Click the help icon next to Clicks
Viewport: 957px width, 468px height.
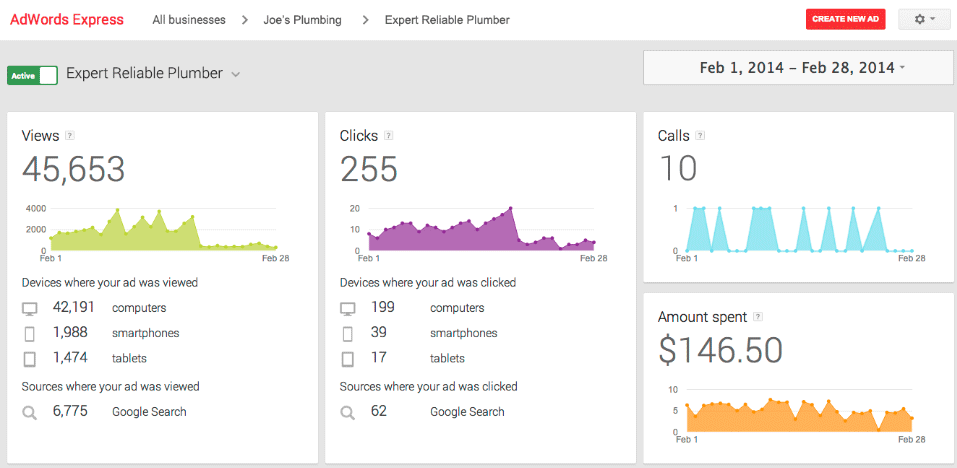click(x=388, y=136)
